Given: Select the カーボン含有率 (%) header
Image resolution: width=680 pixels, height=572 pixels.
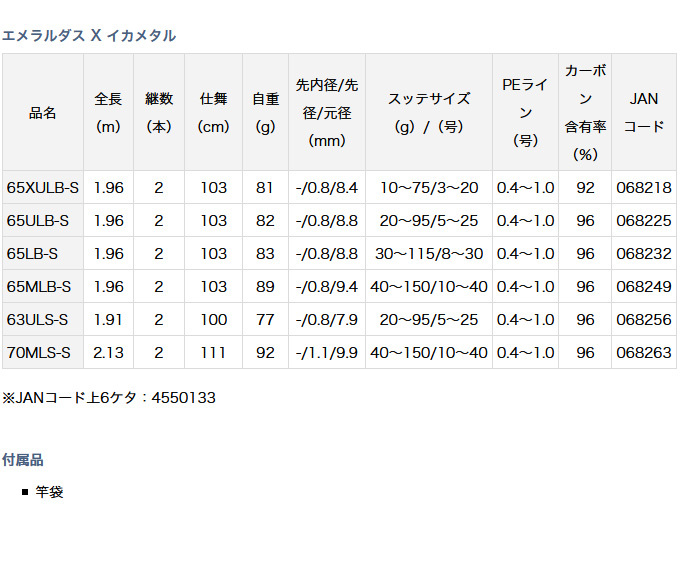Looking at the screenshot, I should [585, 113].
